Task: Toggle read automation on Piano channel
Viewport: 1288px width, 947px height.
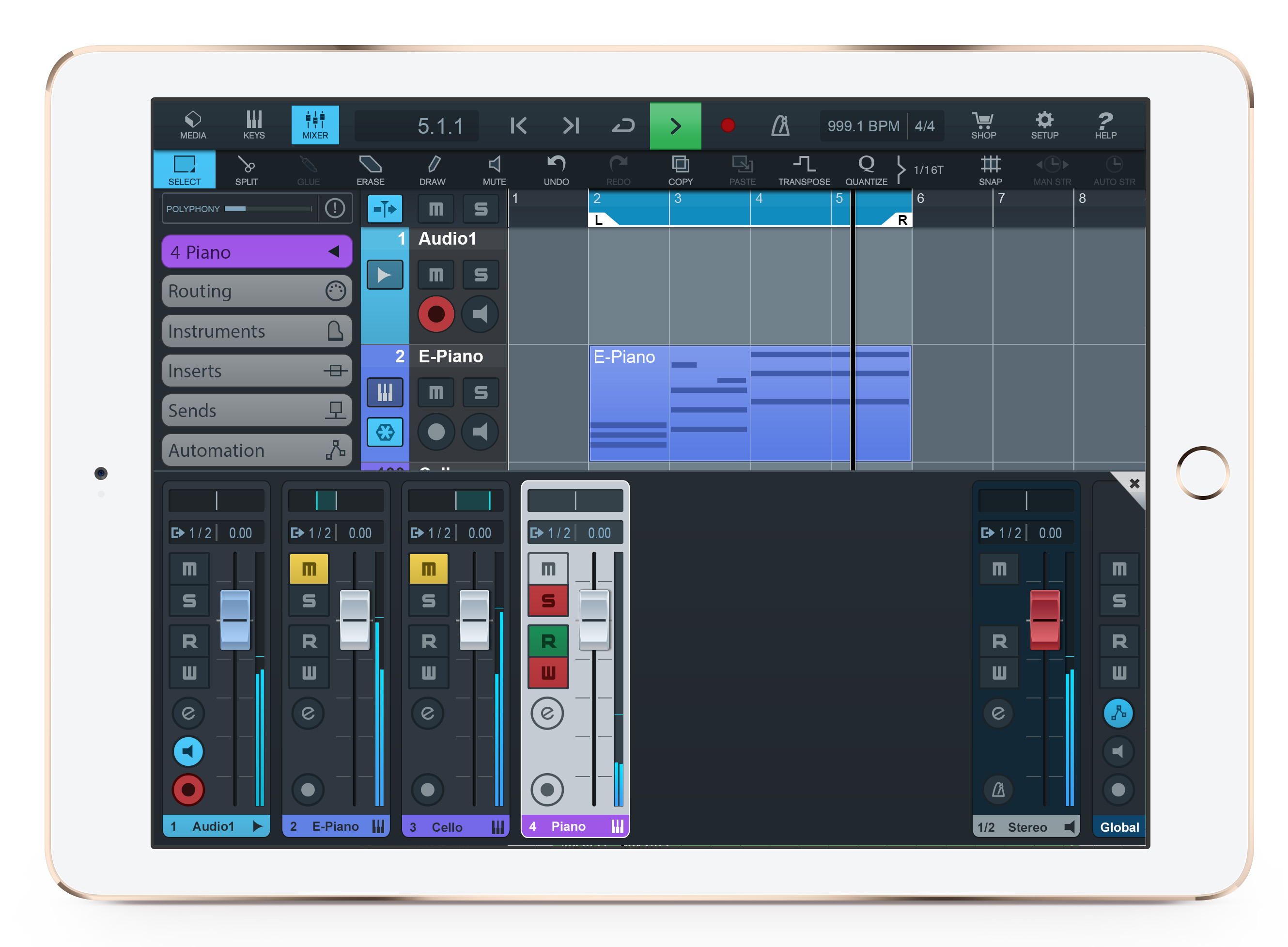Action: pyautogui.click(x=548, y=641)
